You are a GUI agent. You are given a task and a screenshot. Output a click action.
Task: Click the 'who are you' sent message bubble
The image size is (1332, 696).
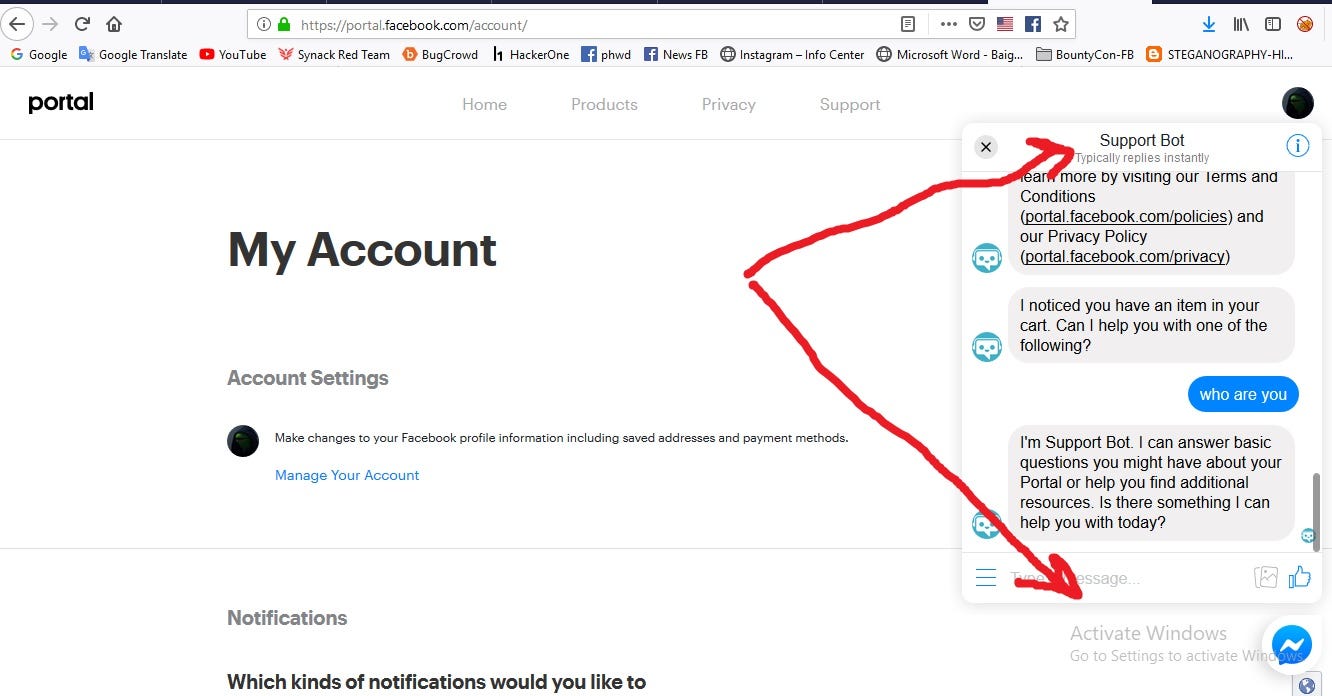1243,394
